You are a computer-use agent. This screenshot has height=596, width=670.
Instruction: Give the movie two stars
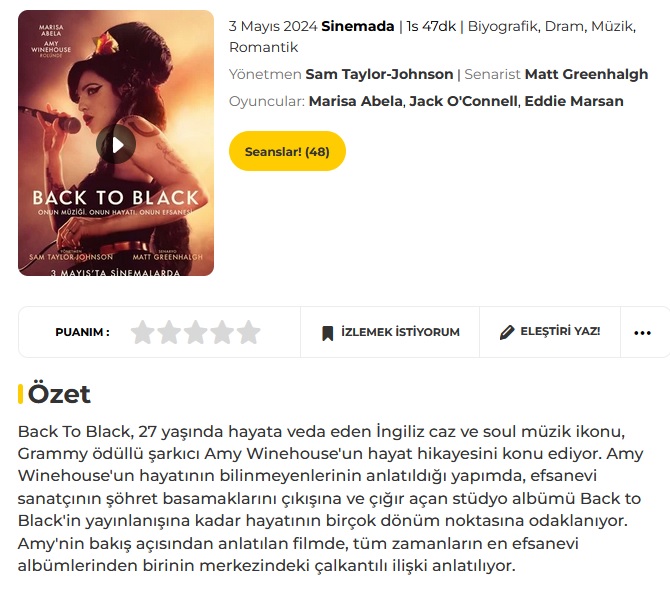pos(169,332)
